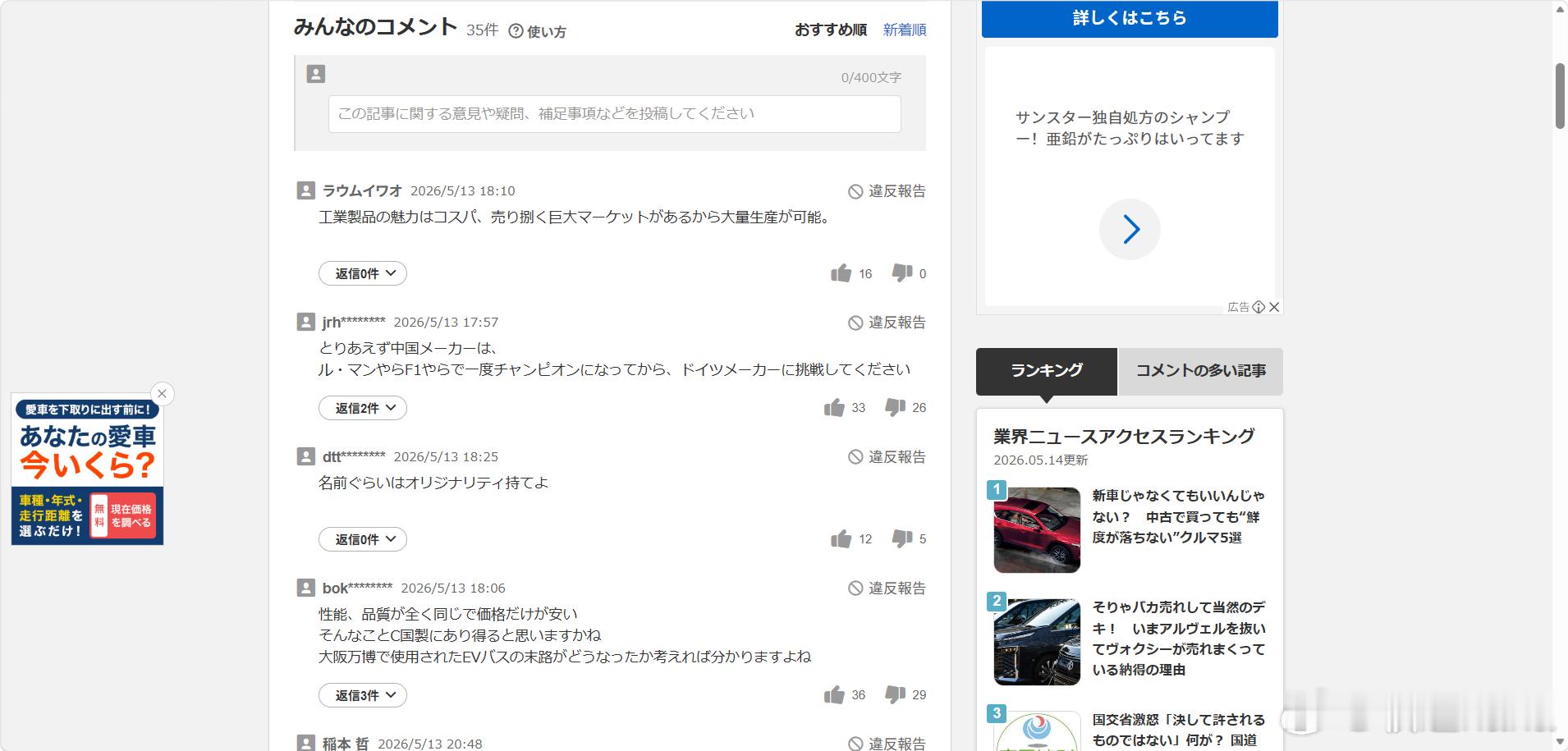
Task: Expand 返信0件 under dtt's comment
Action: coord(363,539)
